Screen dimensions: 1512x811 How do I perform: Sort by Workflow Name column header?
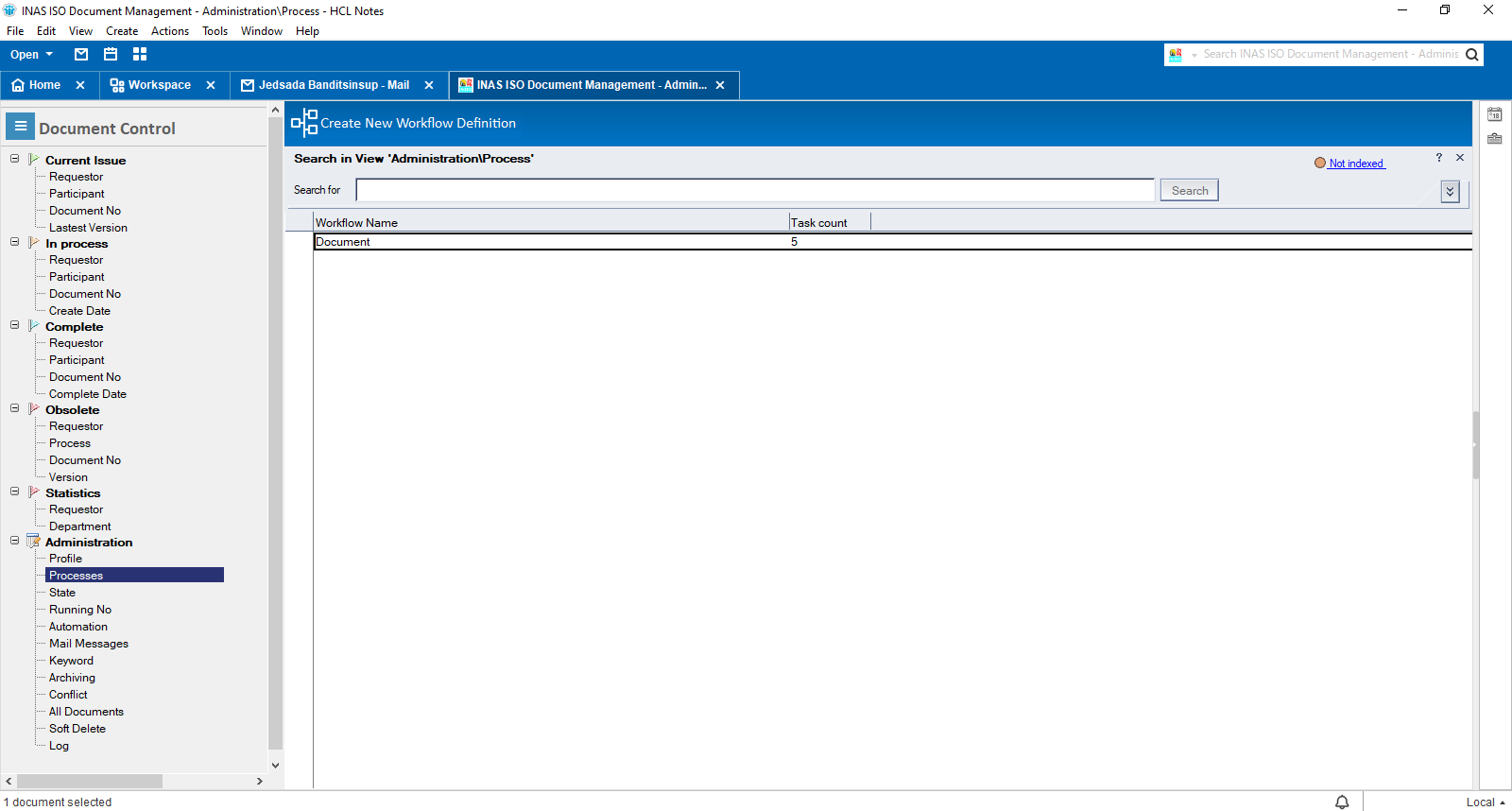click(551, 223)
